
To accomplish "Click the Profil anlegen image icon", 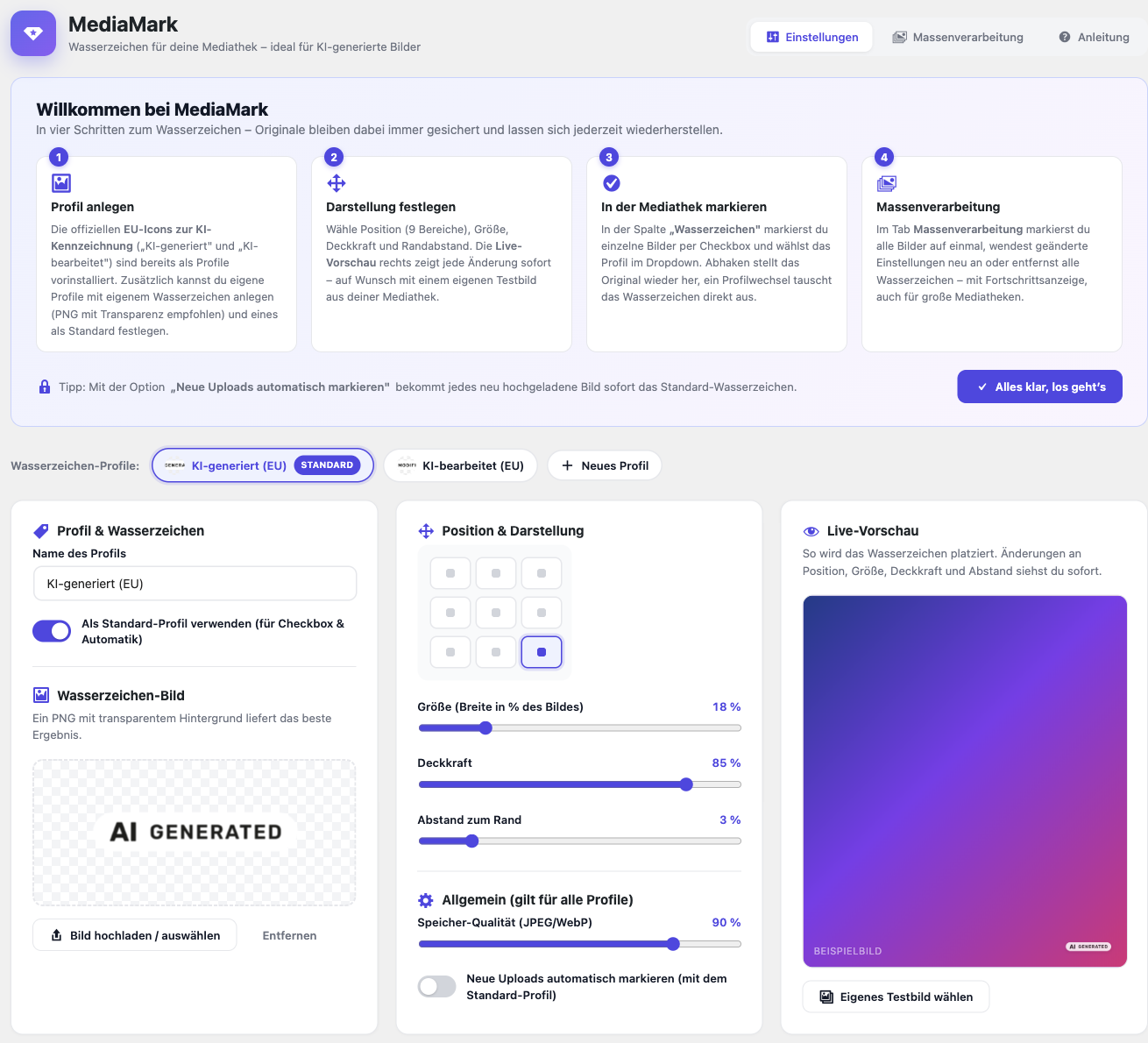I will (61, 183).
